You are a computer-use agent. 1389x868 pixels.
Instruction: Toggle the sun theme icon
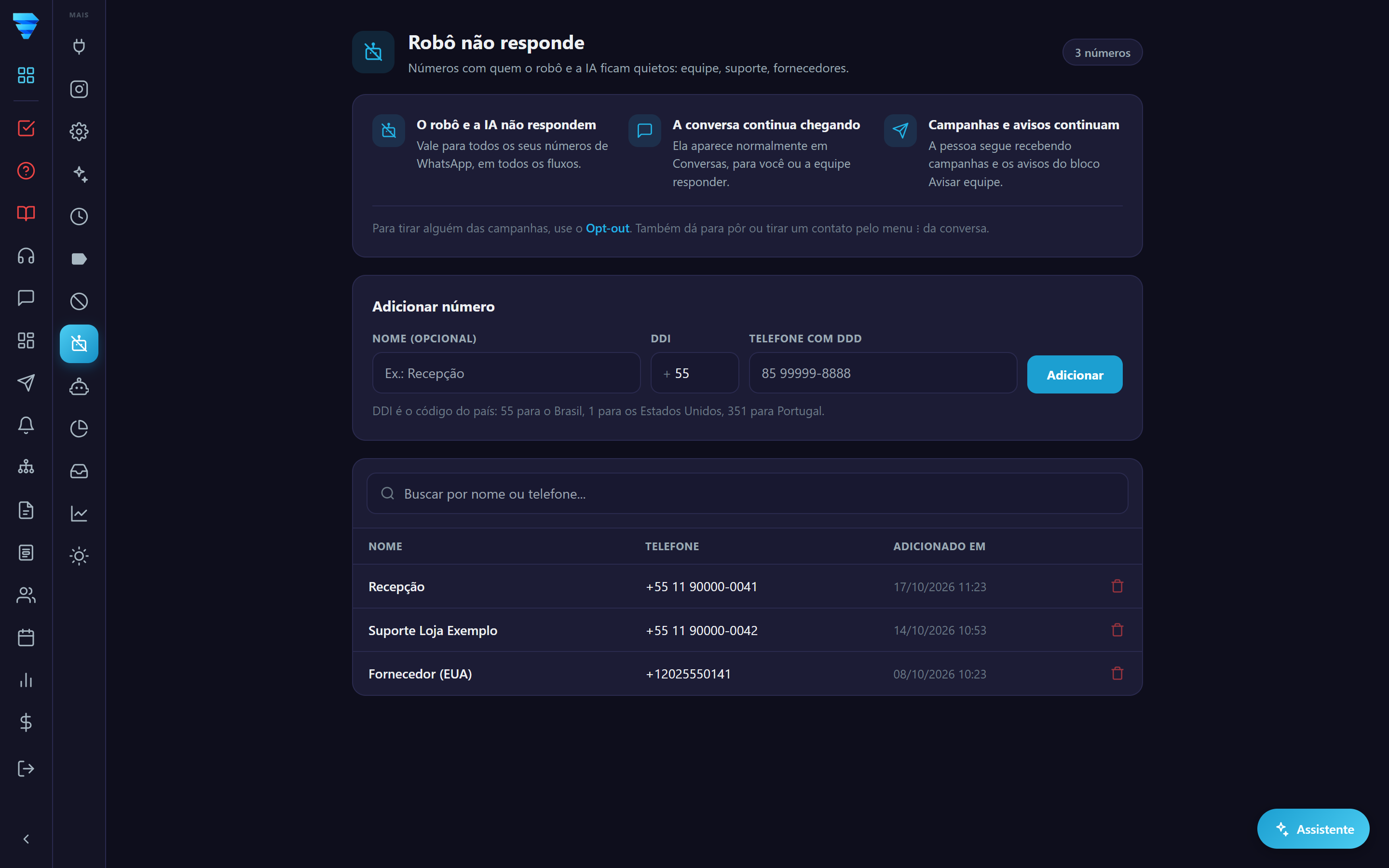click(x=79, y=556)
